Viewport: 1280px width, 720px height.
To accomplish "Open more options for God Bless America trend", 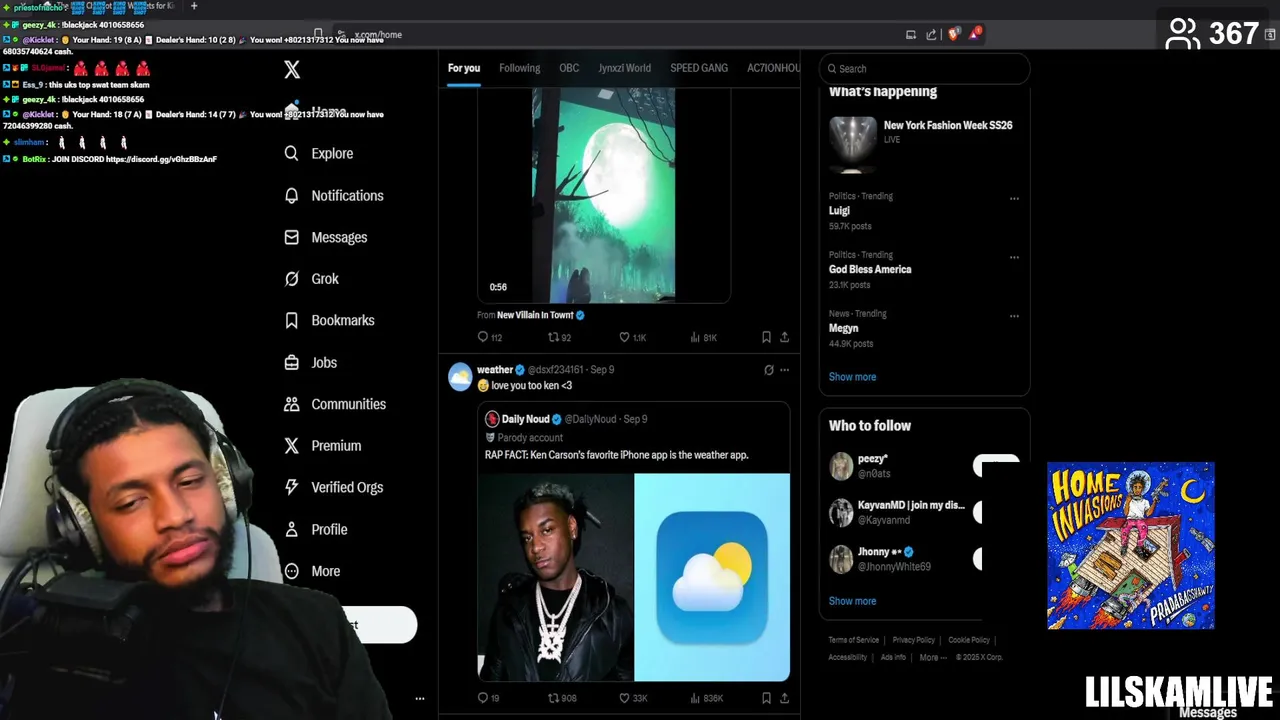I will pyautogui.click(x=1014, y=257).
